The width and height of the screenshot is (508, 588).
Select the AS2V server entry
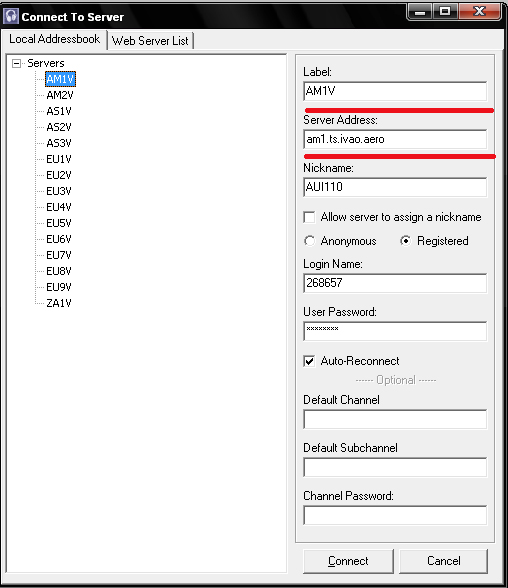point(59,127)
